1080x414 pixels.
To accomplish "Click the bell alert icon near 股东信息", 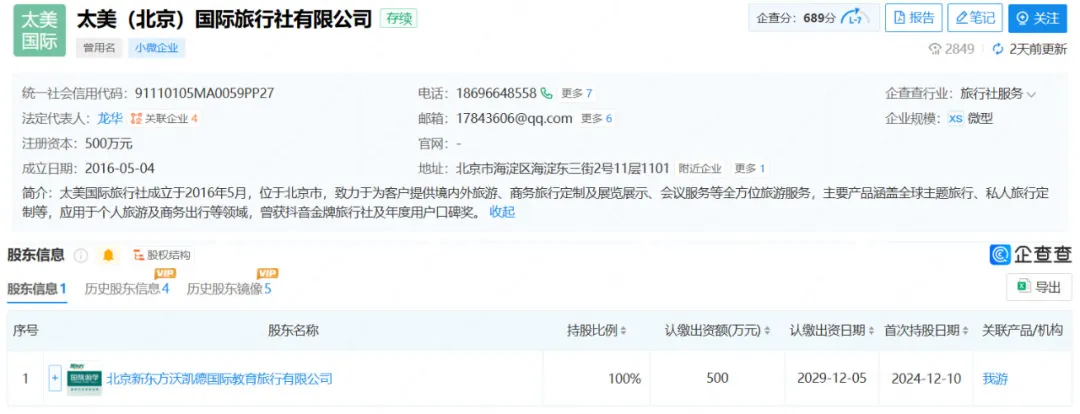I will click(108, 256).
